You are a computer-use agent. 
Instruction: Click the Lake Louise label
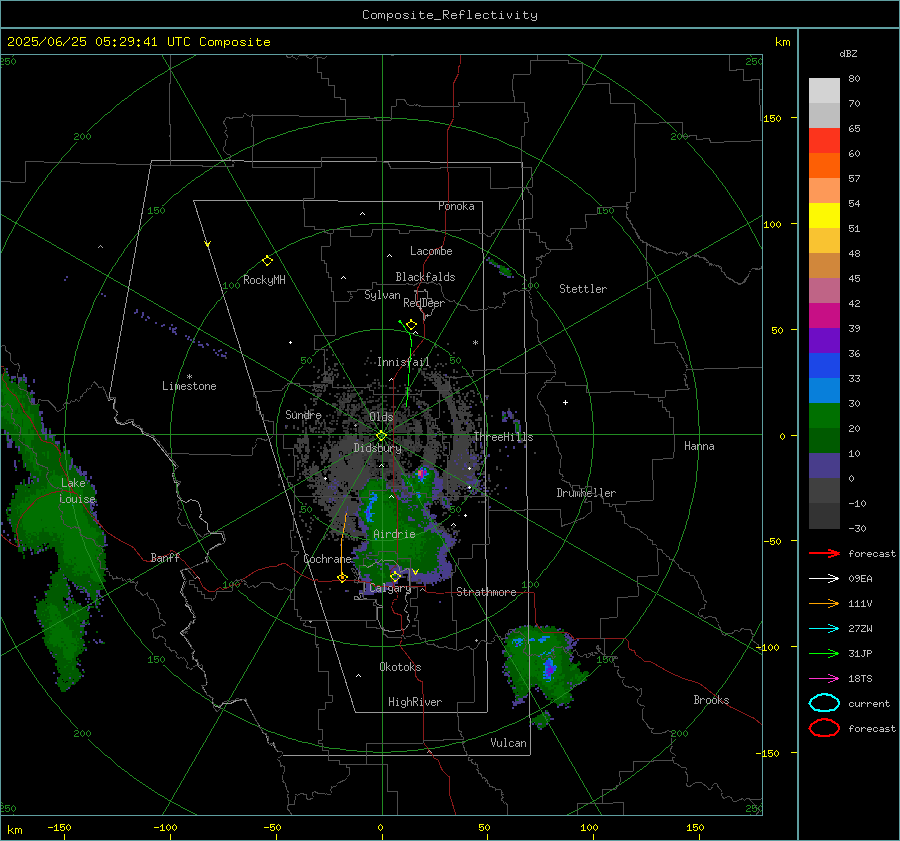point(78,491)
